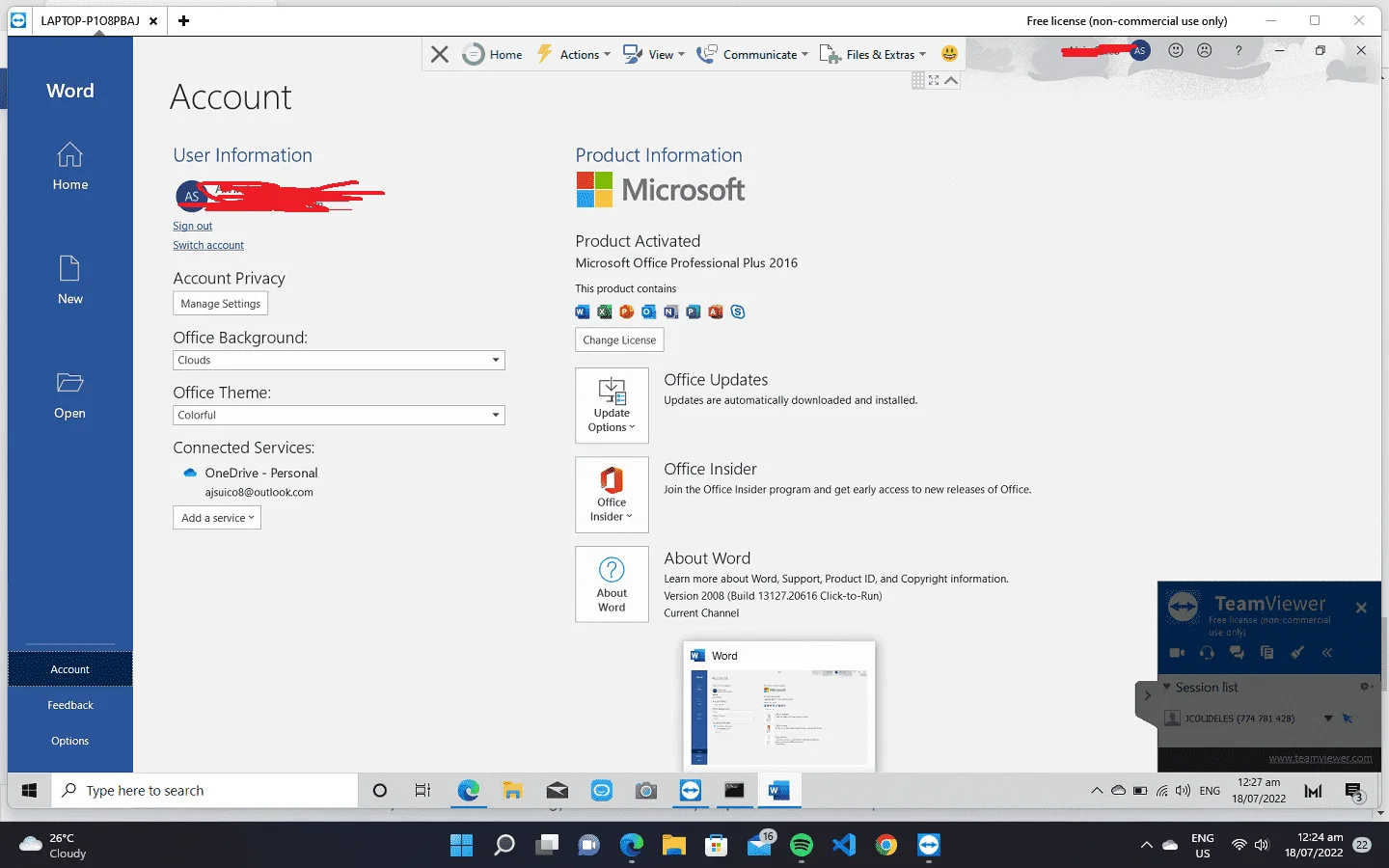1389x868 pixels.
Task: Open New document page in Word sidebar
Action: (x=69, y=280)
